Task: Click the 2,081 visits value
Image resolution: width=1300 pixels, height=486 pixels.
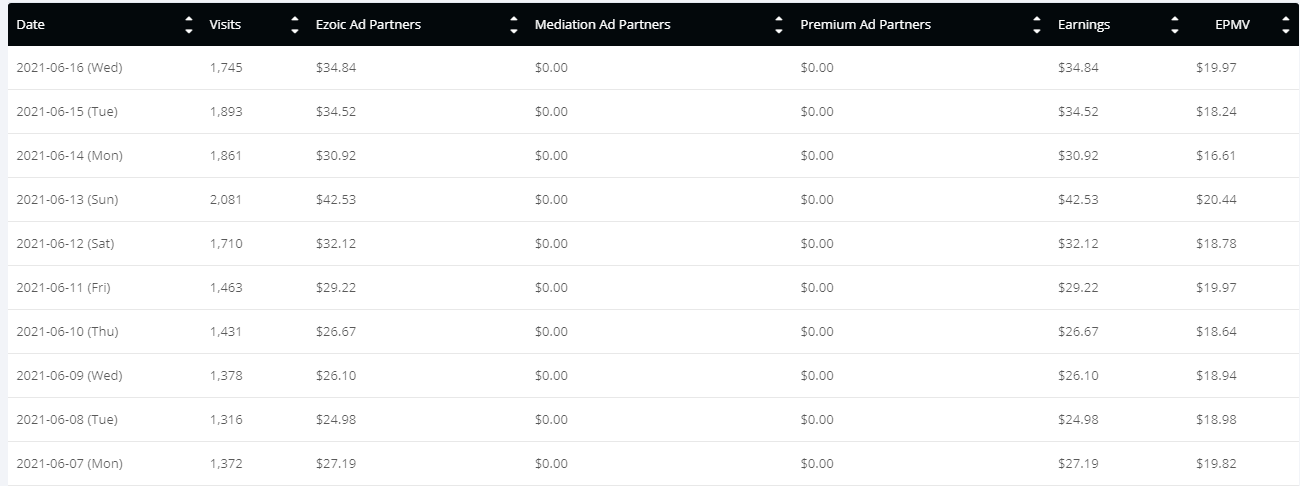Action: click(x=226, y=200)
